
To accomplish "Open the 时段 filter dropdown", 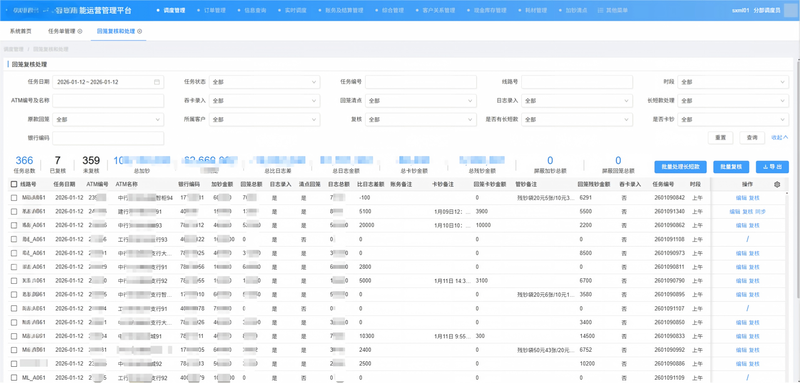I will [733, 82].
